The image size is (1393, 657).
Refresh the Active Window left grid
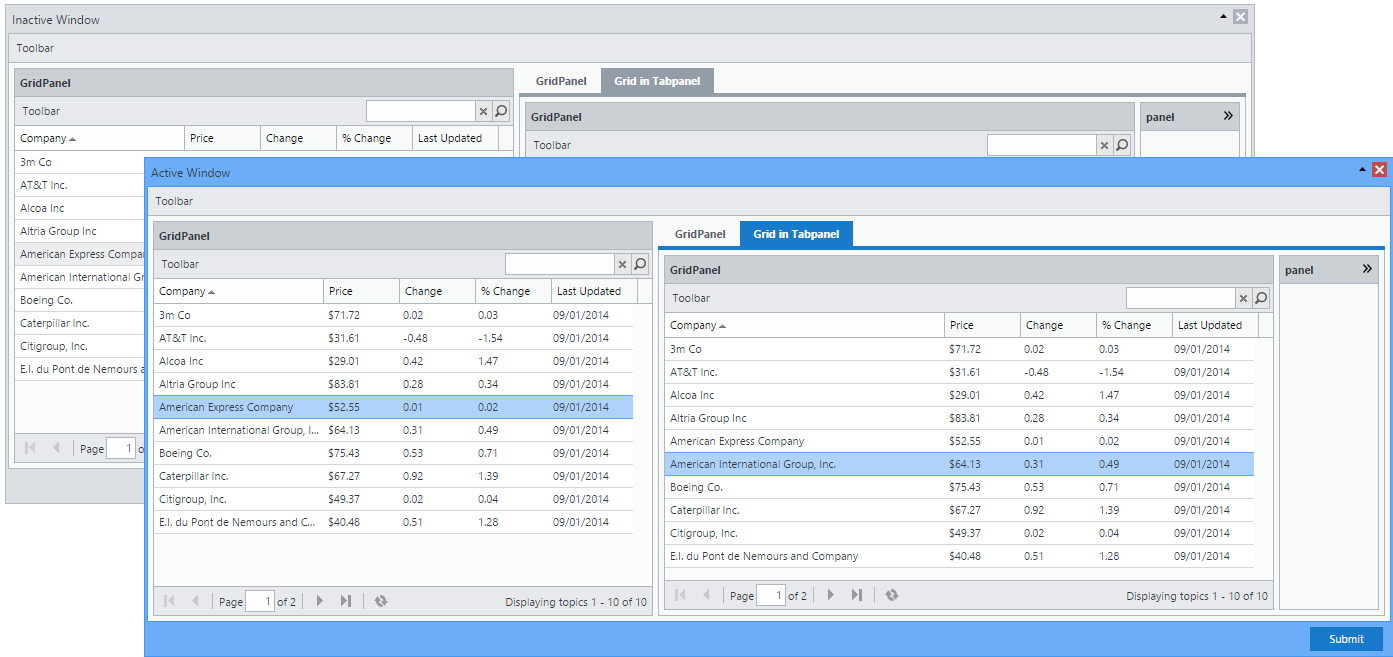coord(381,601)
